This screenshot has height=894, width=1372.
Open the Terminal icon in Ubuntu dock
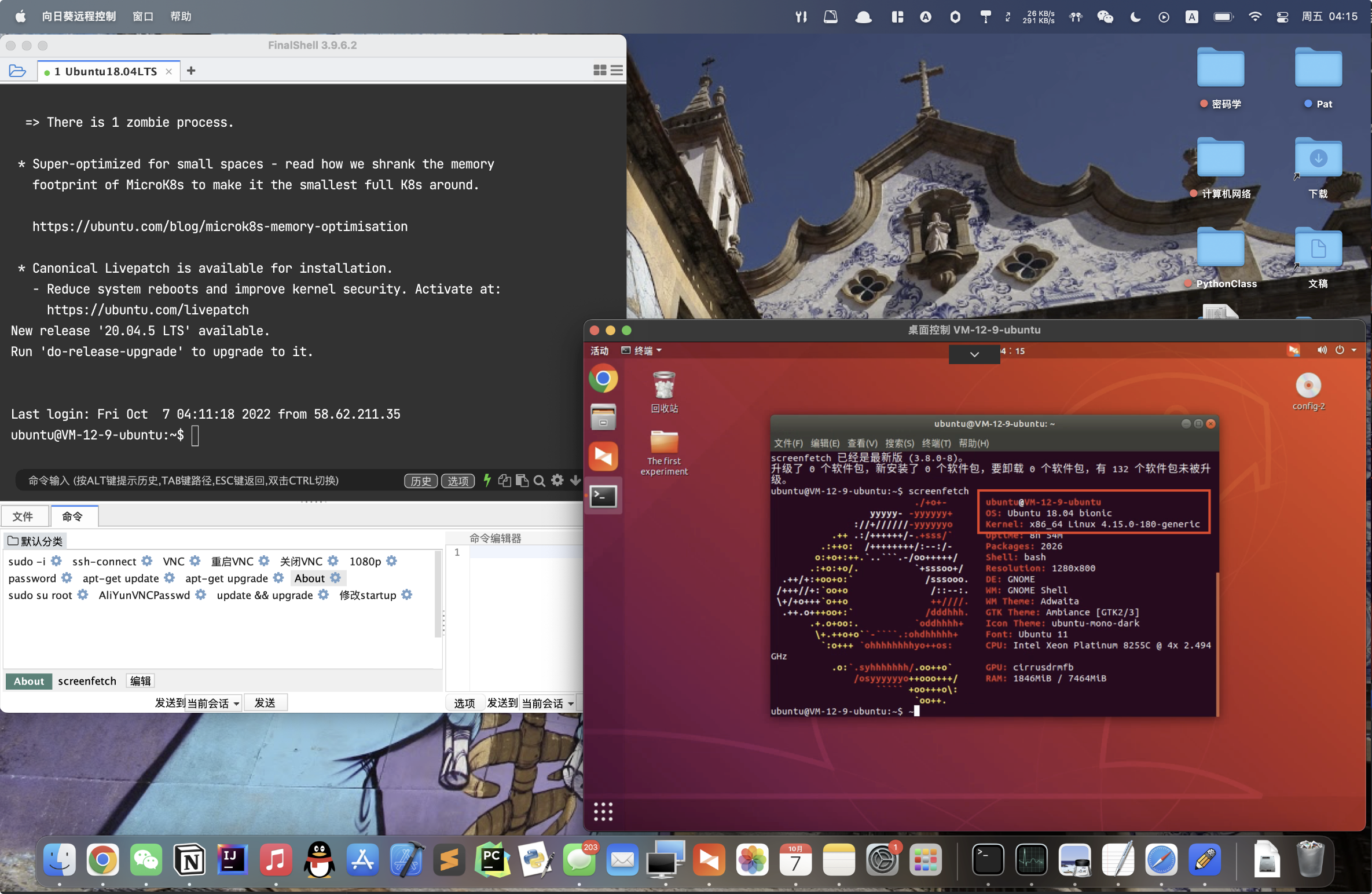tap(603, 496)
